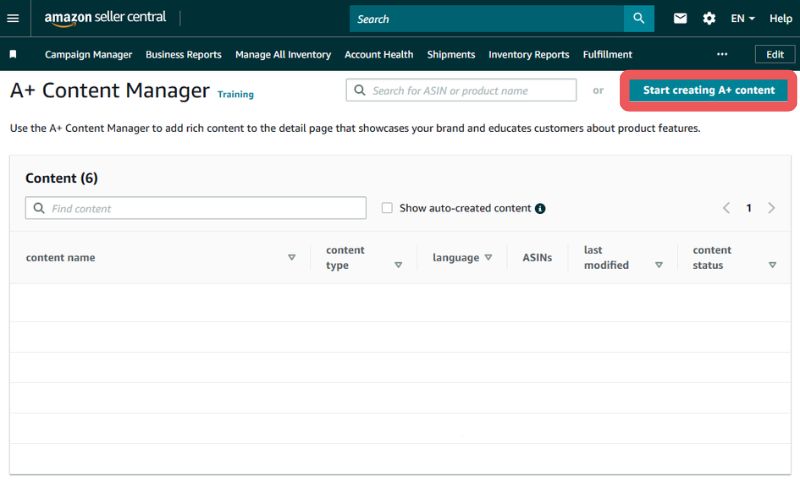This screenshot has width=800, height=500.
Task: Click page number 1 in pagination
Action: pyautogui.click(x=749, y=208)
